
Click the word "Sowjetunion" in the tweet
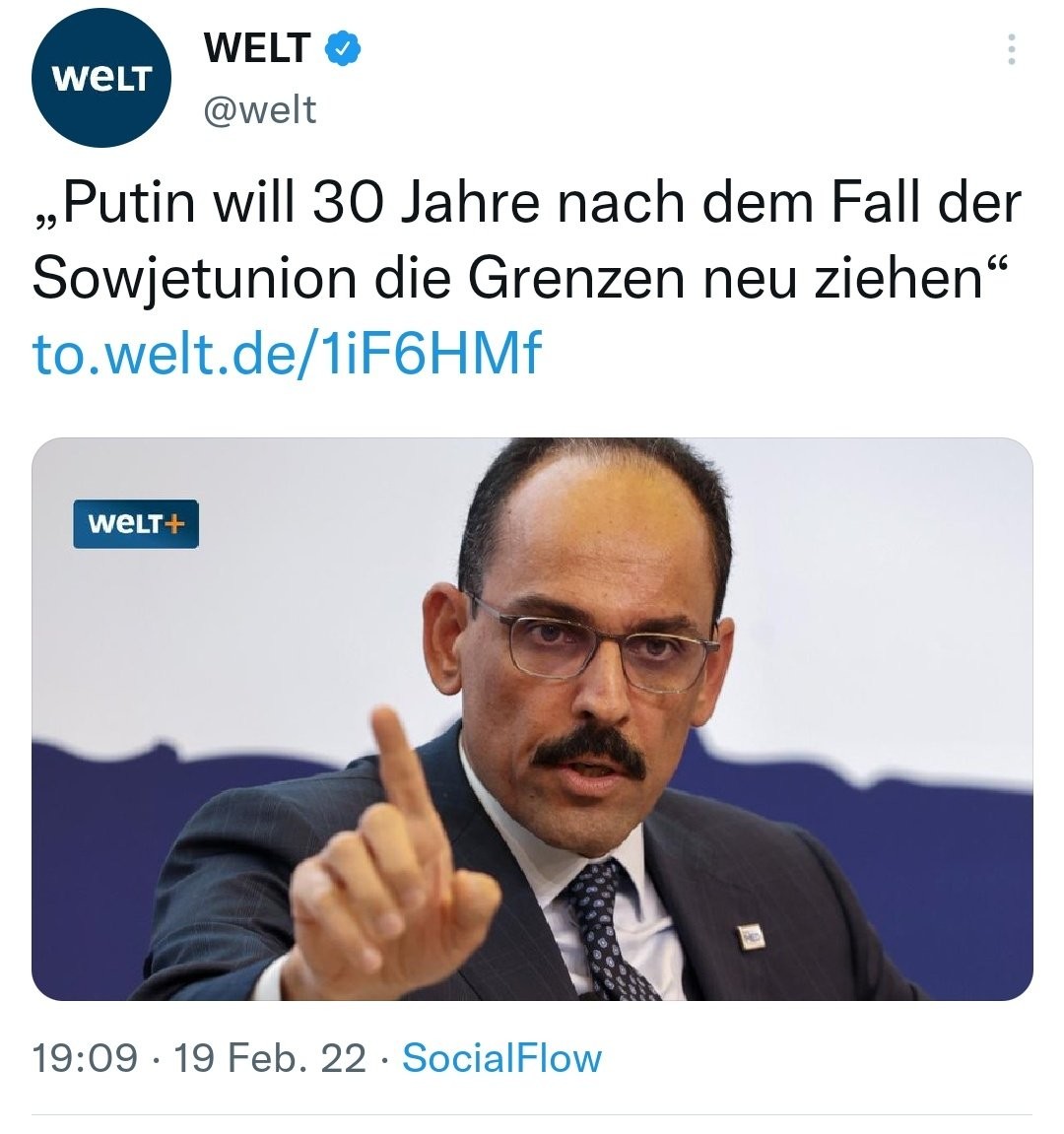[195, 279]
